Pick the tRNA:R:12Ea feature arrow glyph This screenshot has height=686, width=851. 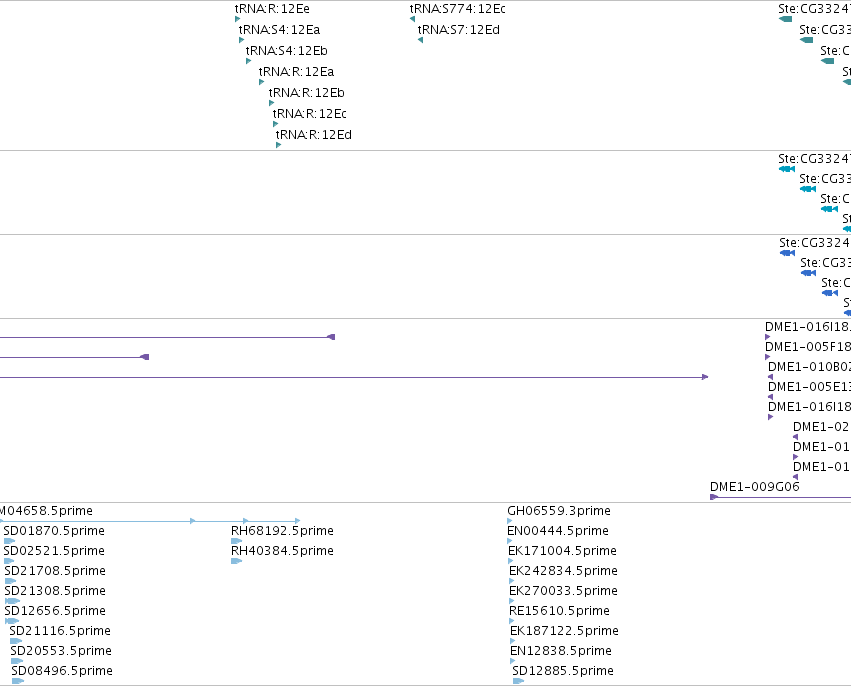262,82
